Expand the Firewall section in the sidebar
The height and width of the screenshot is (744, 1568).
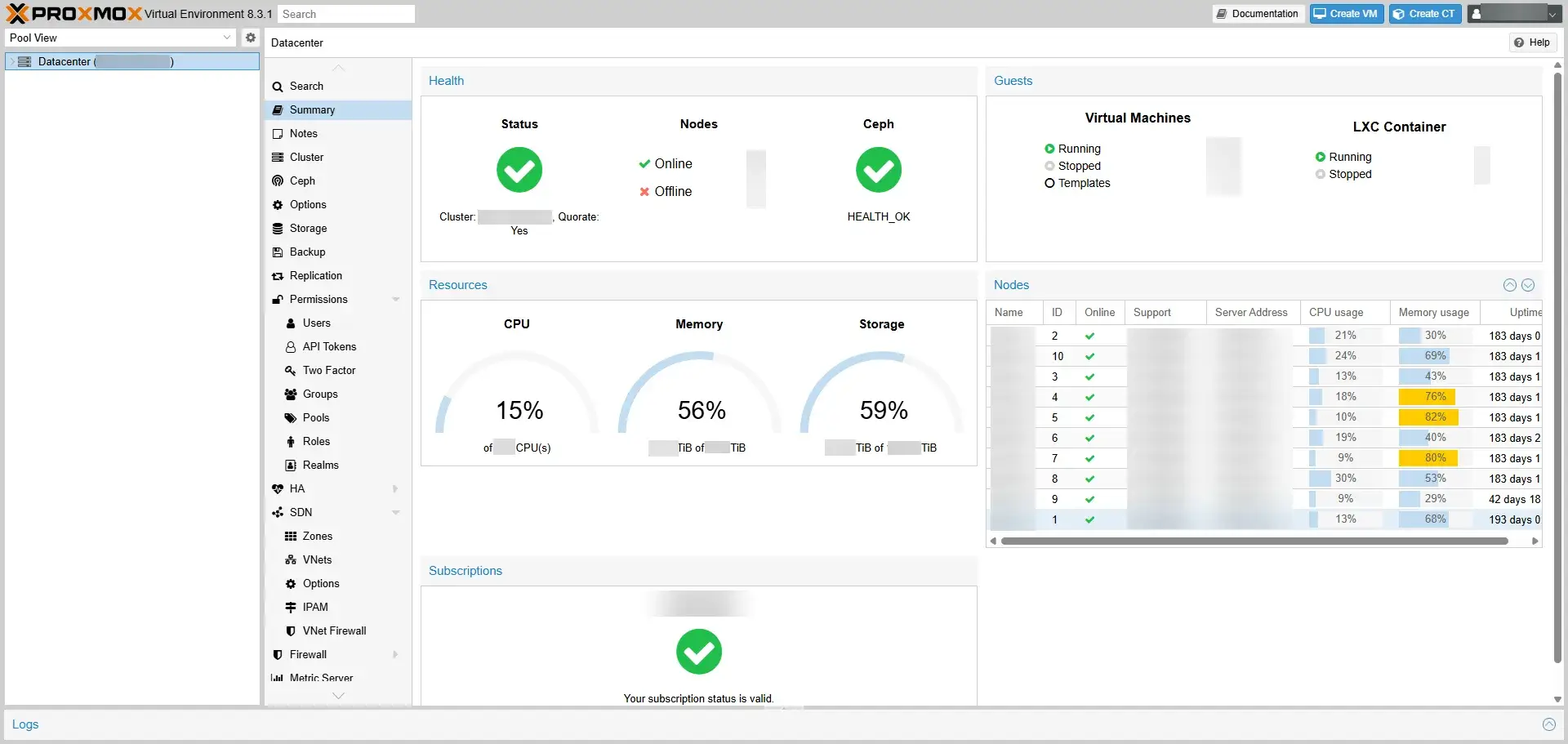[x=309, y=654]
